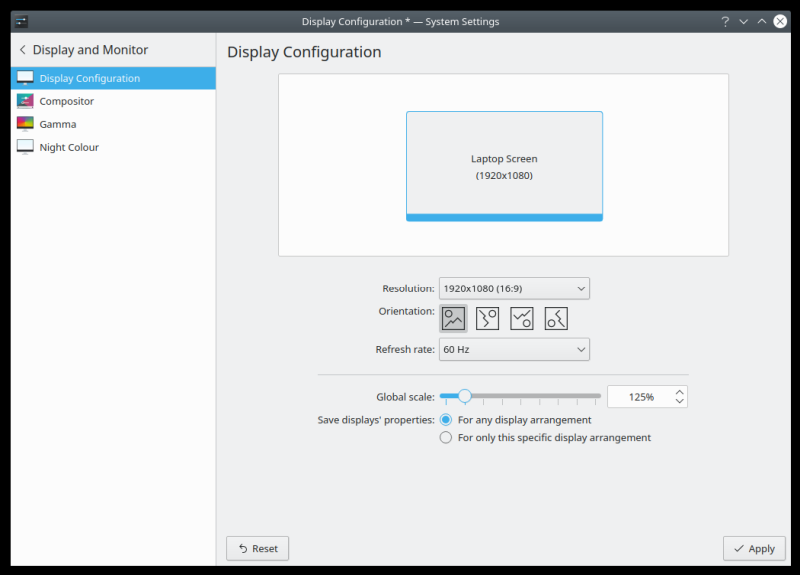The image size is (800, 575).
Task: Decrease global scale with down arrow
Action: (680, 401)
